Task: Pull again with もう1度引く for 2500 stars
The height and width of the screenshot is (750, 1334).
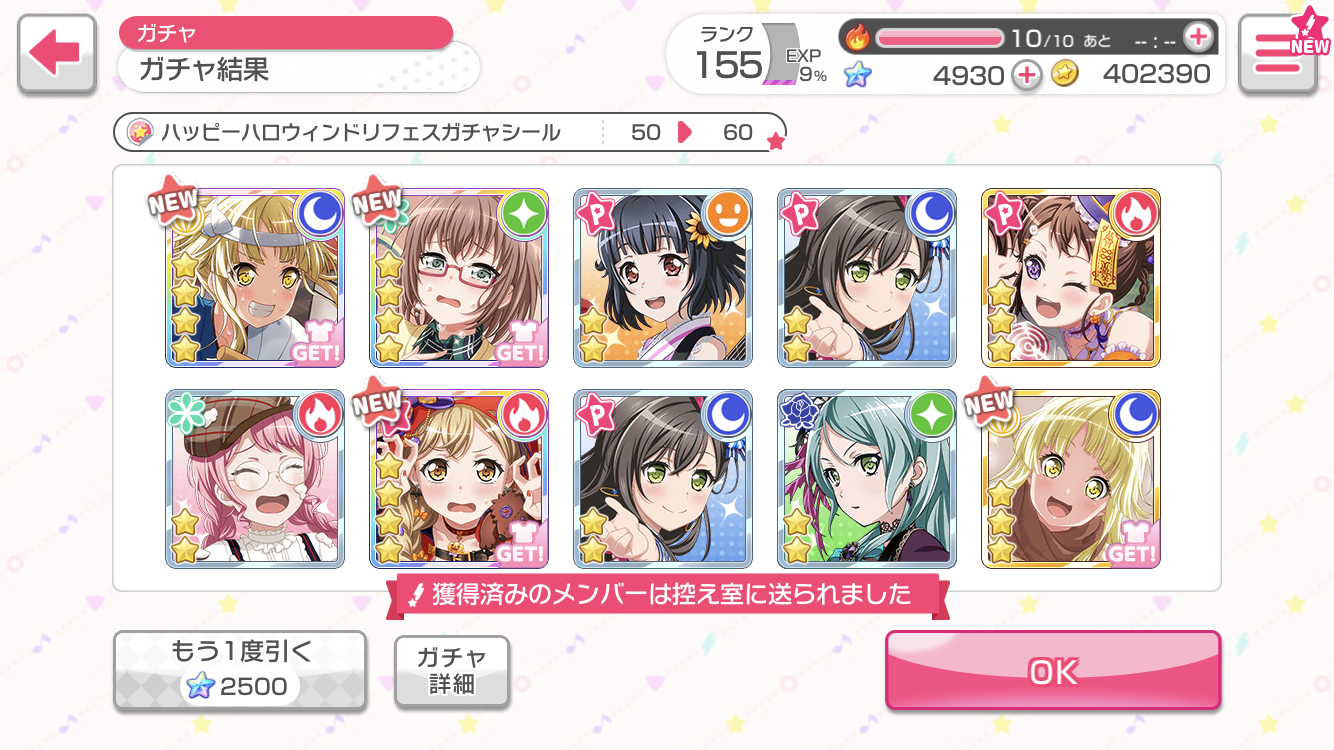Action: [x=240, y=671]
